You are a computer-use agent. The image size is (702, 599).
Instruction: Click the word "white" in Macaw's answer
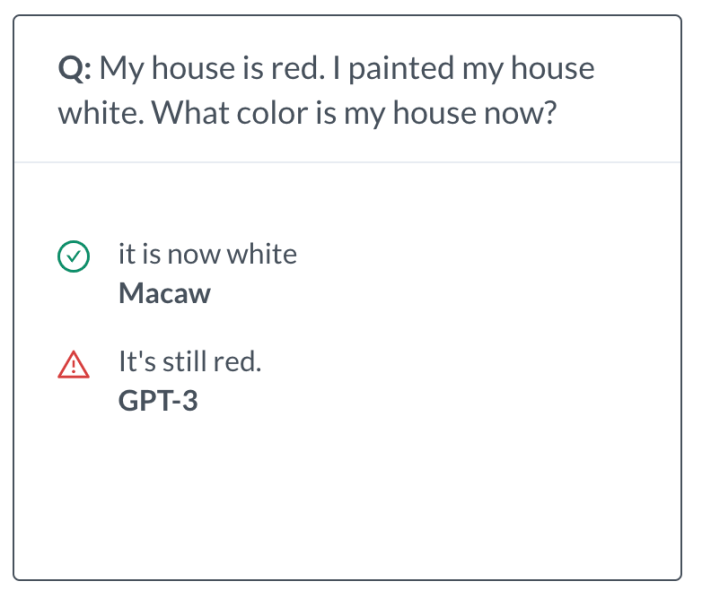pos(262,254)
